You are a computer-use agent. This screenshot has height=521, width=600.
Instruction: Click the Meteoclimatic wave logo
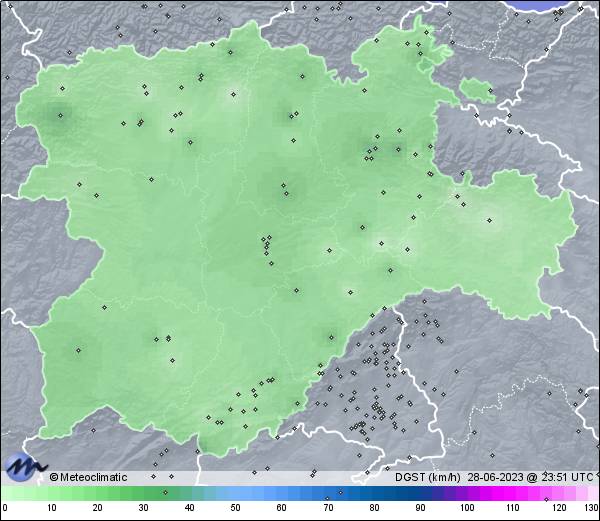25,466
